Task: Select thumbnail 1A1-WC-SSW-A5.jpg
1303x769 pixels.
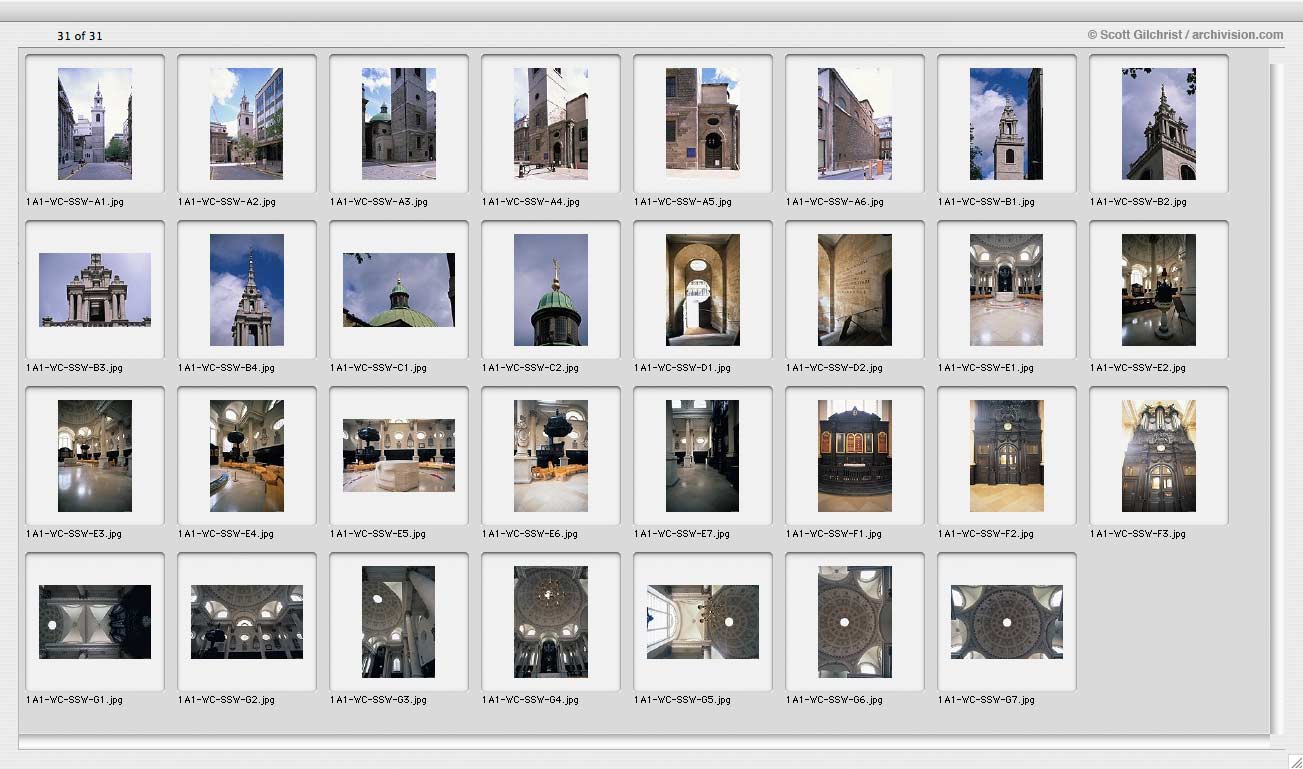Action: coord(703,124)
